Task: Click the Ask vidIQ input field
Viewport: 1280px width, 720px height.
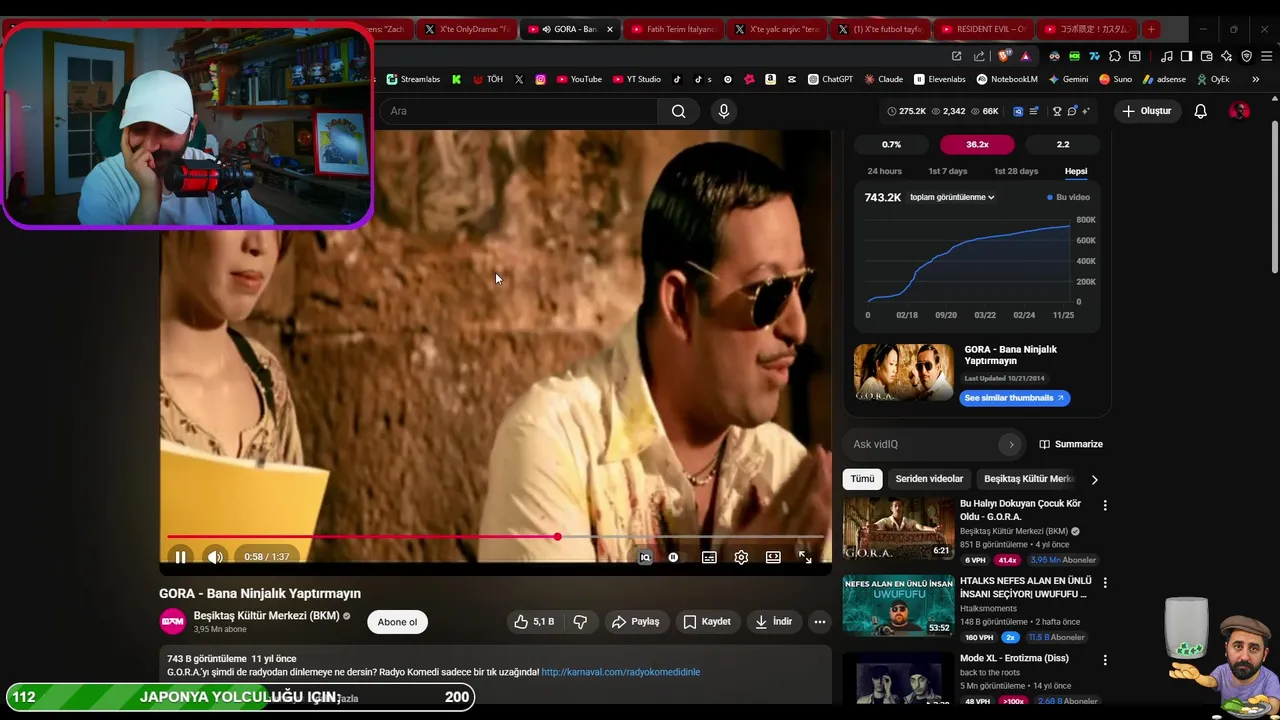Action: (925, 444)
